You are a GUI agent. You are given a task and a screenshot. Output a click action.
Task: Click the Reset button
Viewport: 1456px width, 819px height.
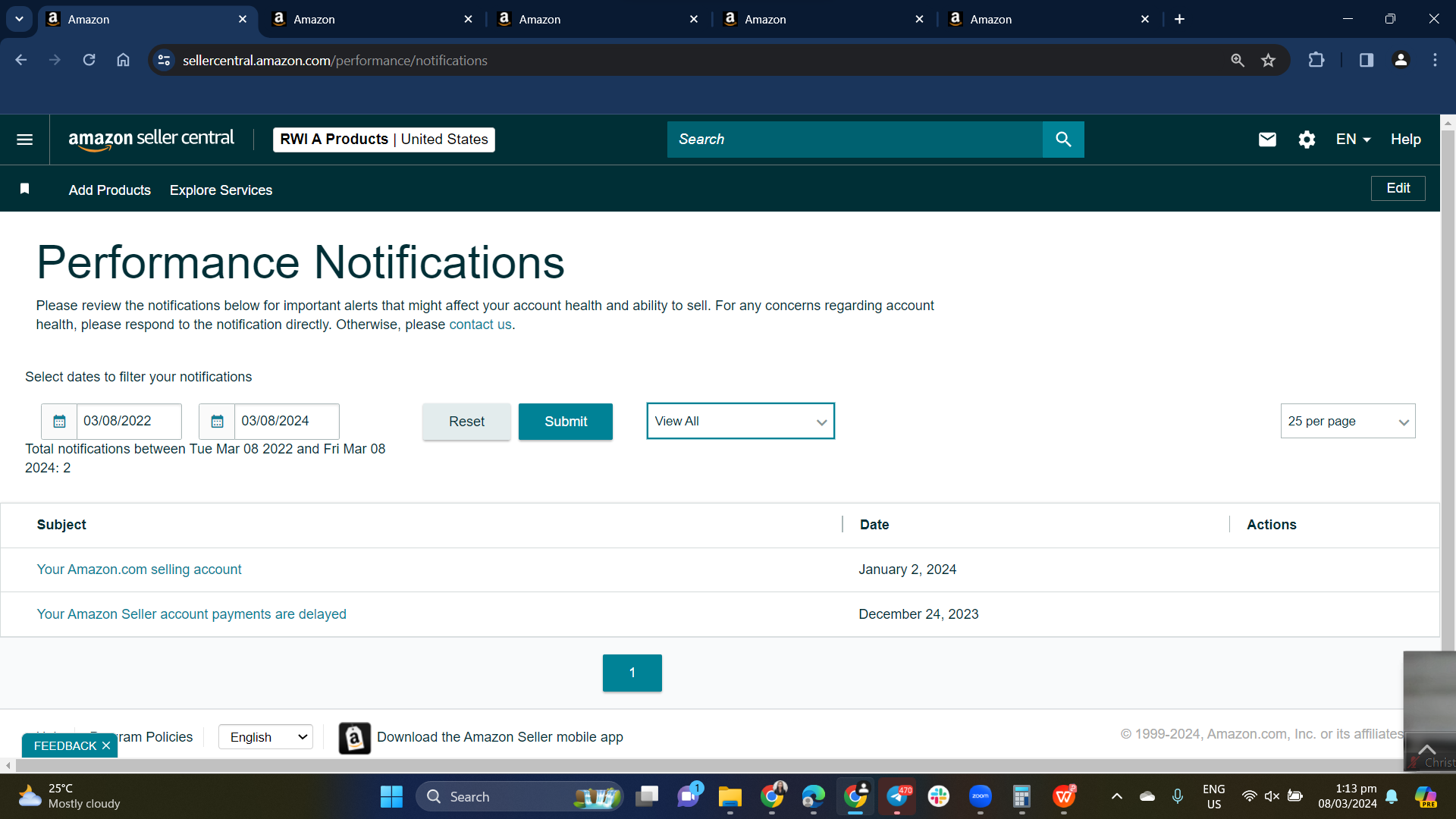pos(466,422)
